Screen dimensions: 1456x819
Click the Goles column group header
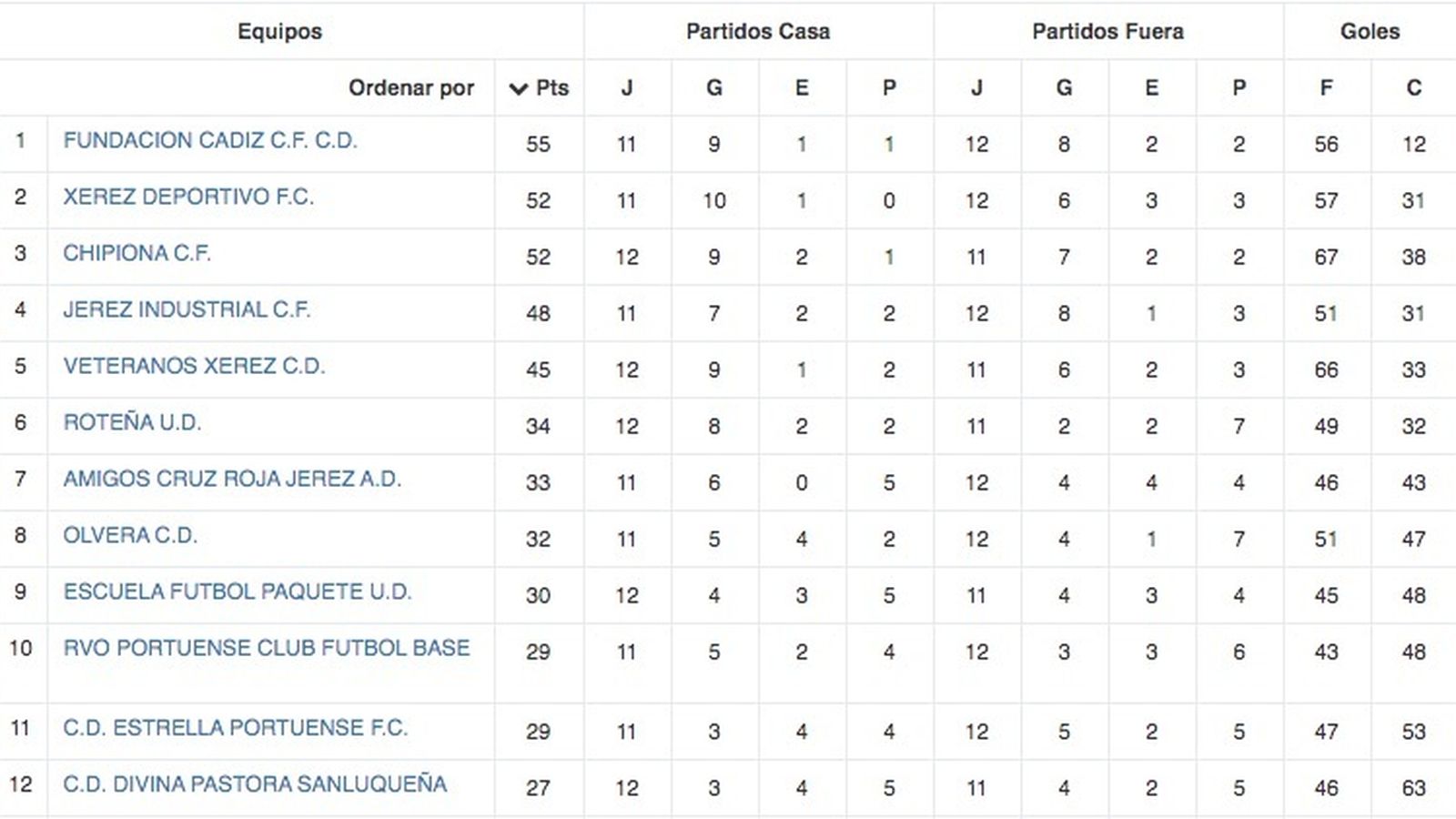tap(1371, 30)
